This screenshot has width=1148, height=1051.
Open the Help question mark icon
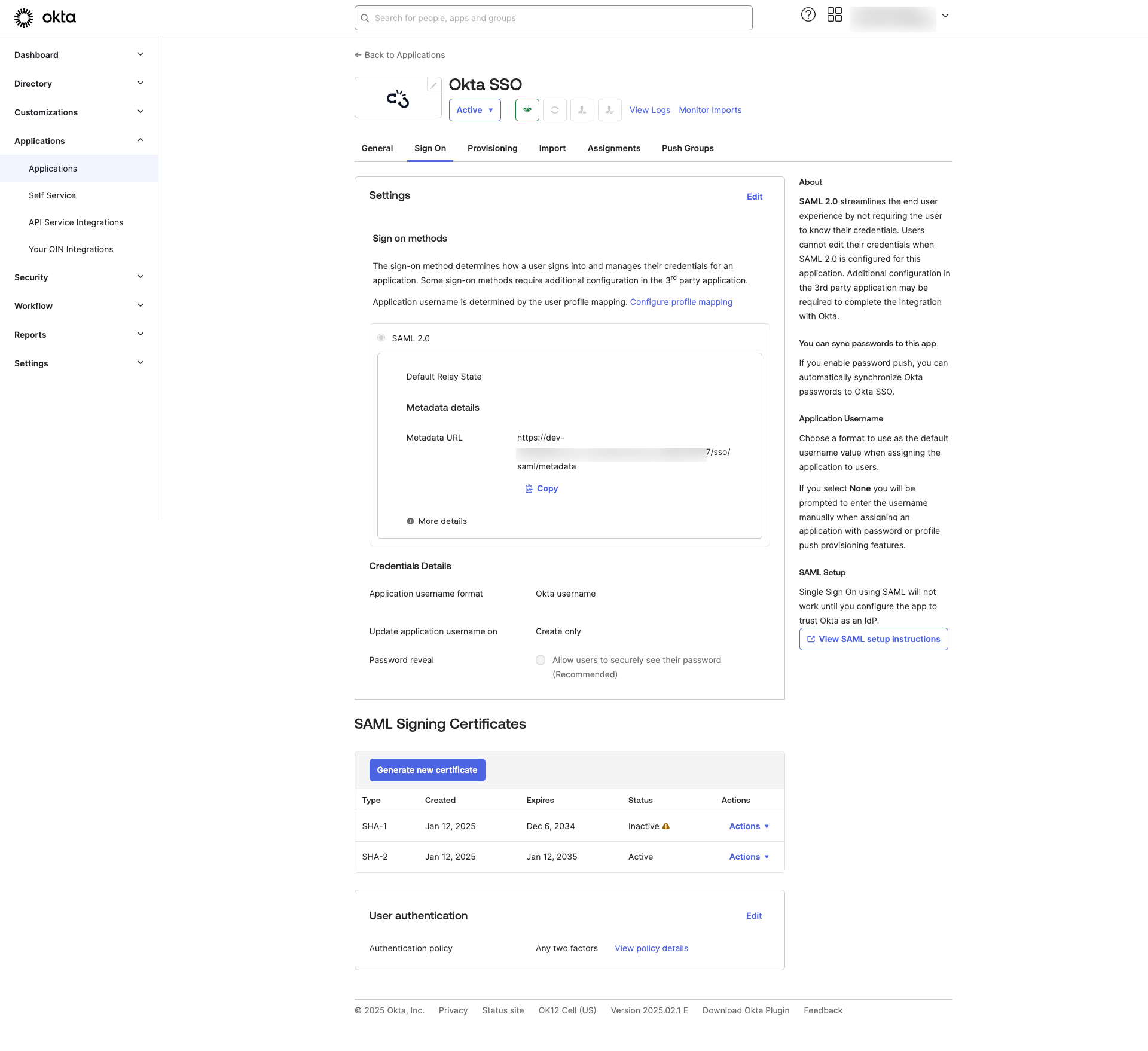click(x=808, y=14)
